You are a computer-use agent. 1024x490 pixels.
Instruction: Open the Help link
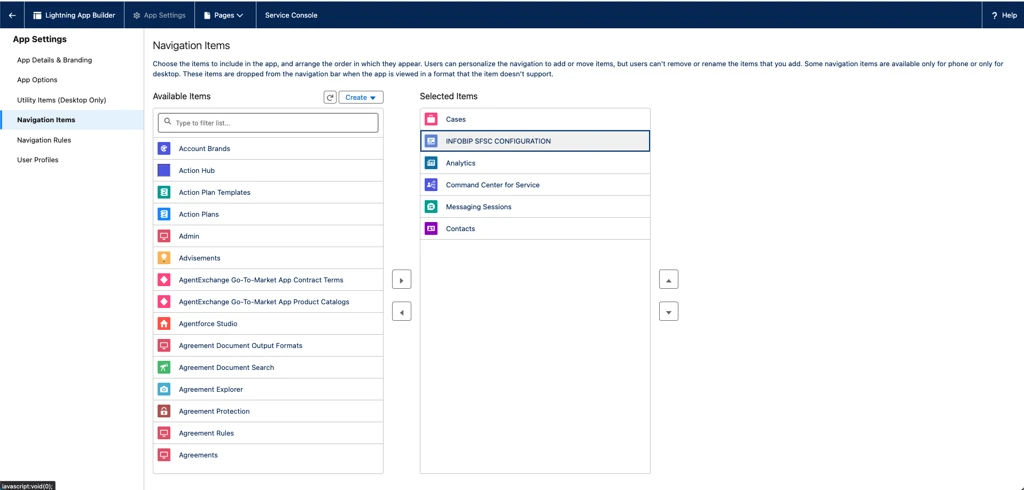point(1004,15)
